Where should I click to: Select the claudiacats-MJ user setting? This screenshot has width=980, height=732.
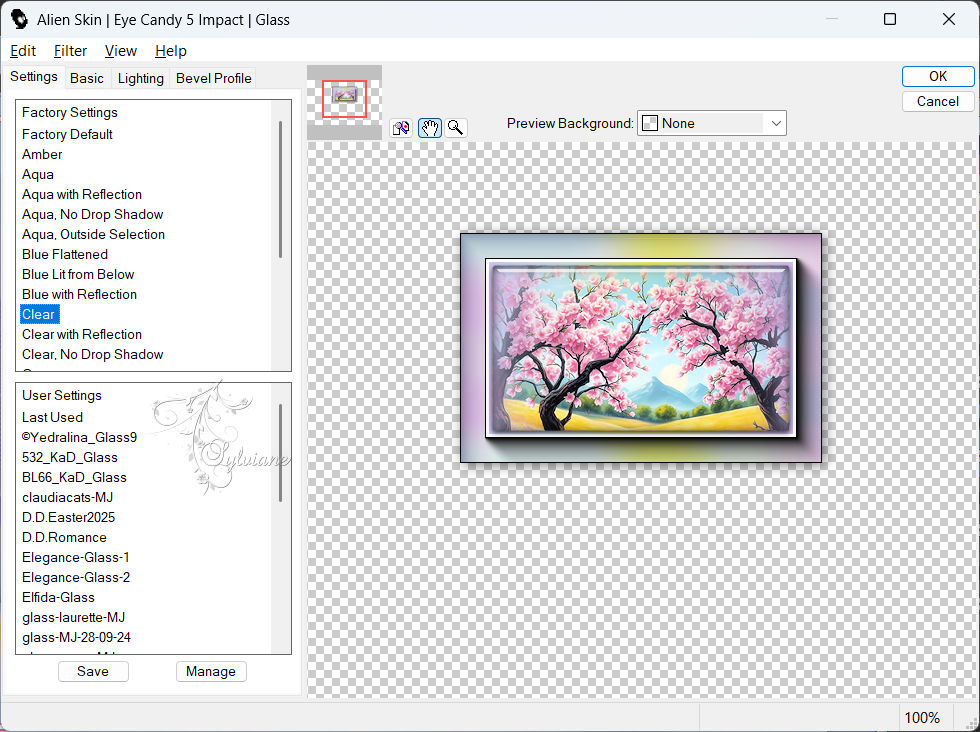[x=68, y=498]
